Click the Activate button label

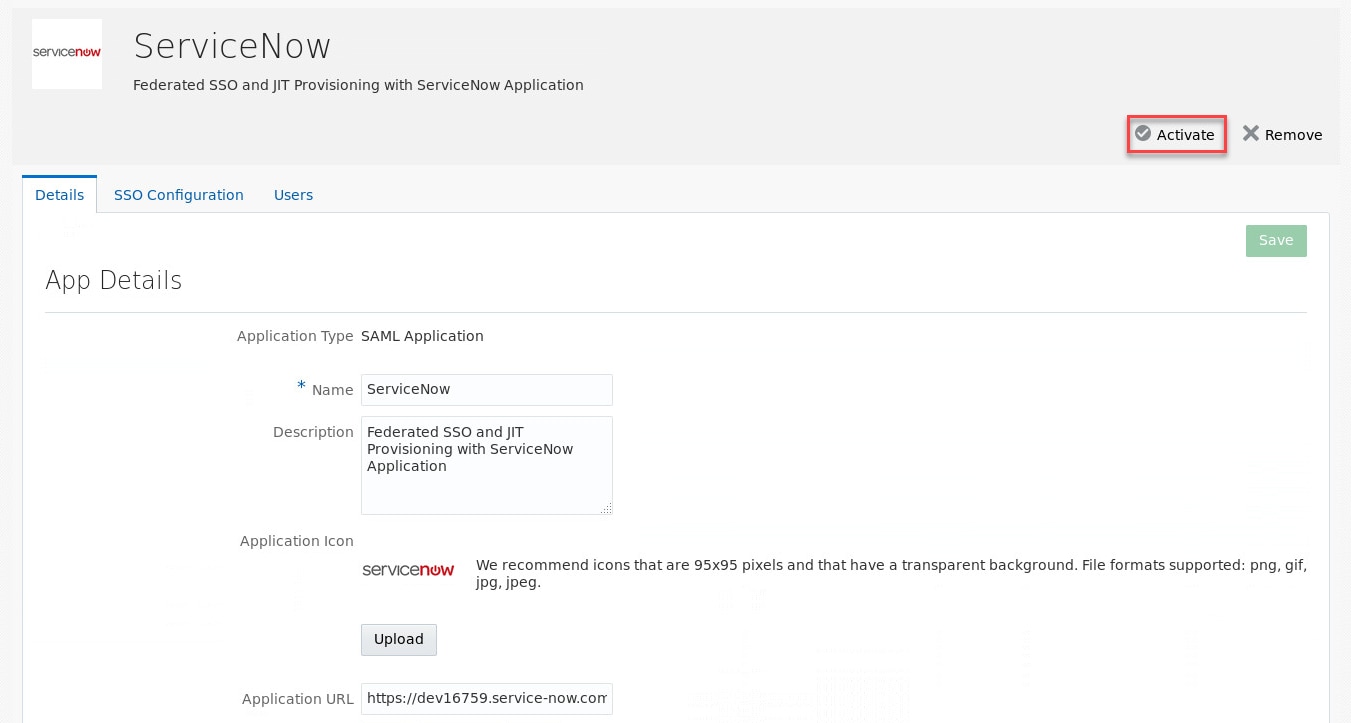(x=1186, y=135)
